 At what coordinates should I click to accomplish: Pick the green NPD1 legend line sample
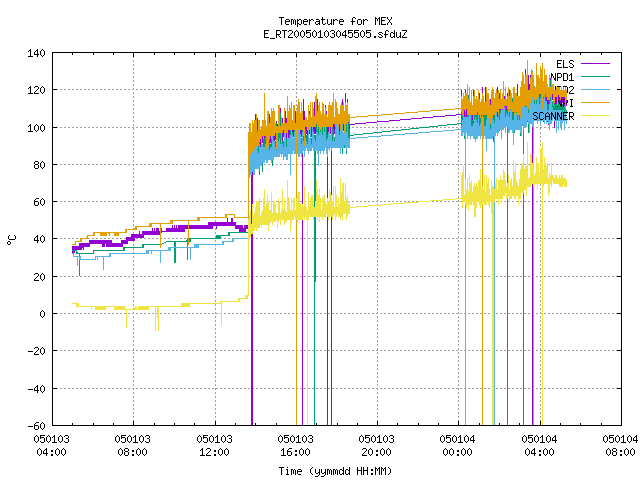[595, 76]
